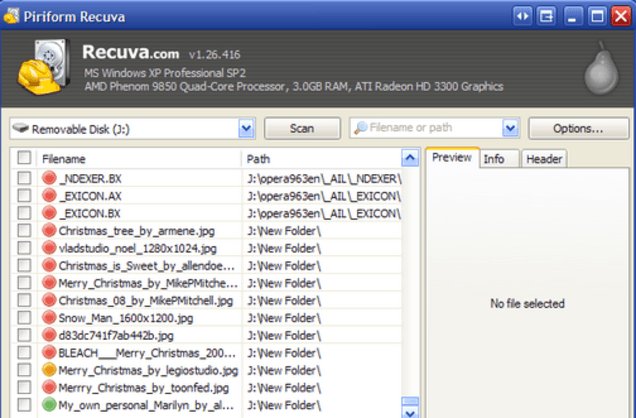The image size is (636, 418).
Task: Click the Recuva hard drive helmet logo
Action: pyautogui.click(x=44, y=67)
